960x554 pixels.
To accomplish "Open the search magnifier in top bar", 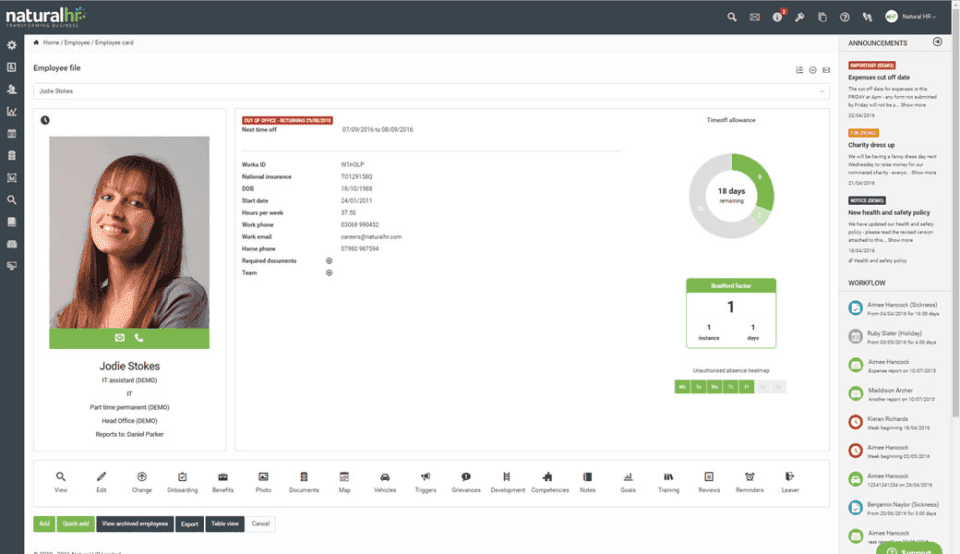I will [x=732, y=17].
